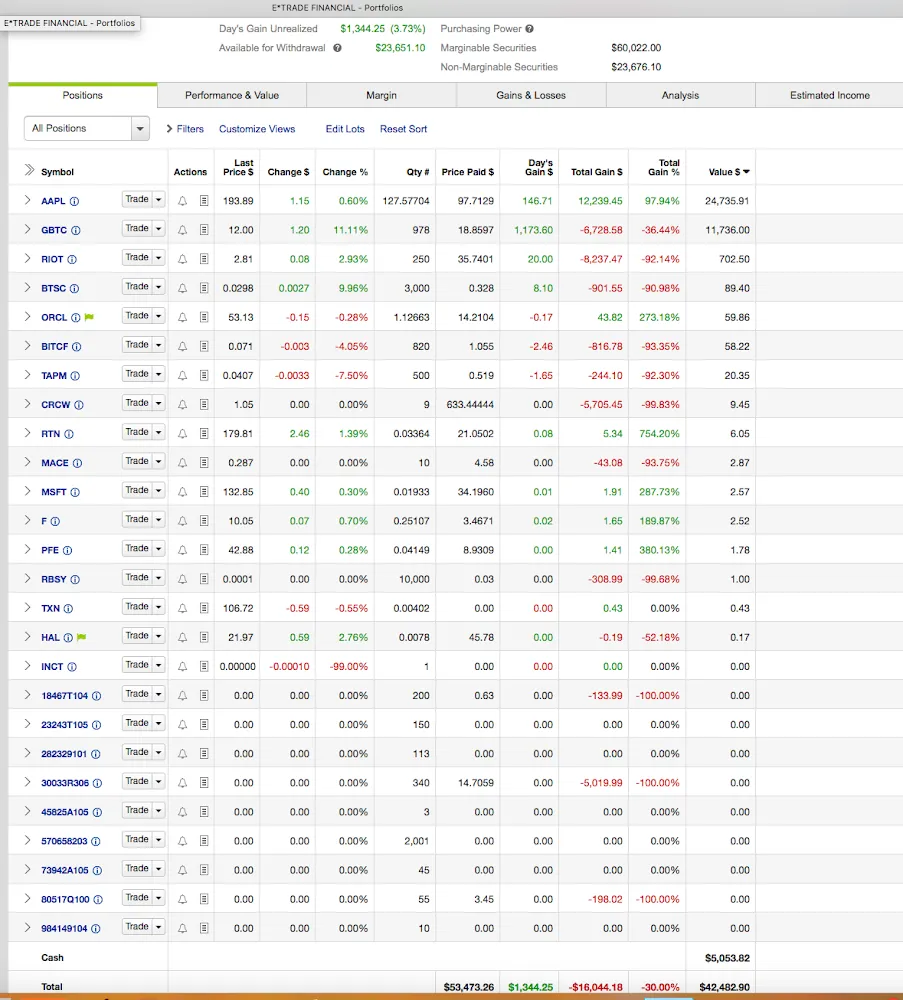Viewport: 903px width, 1000px height.
Task: Click help icon beside Available for Withdrawal
Action: pyautogui.click(x=337, y=48)
